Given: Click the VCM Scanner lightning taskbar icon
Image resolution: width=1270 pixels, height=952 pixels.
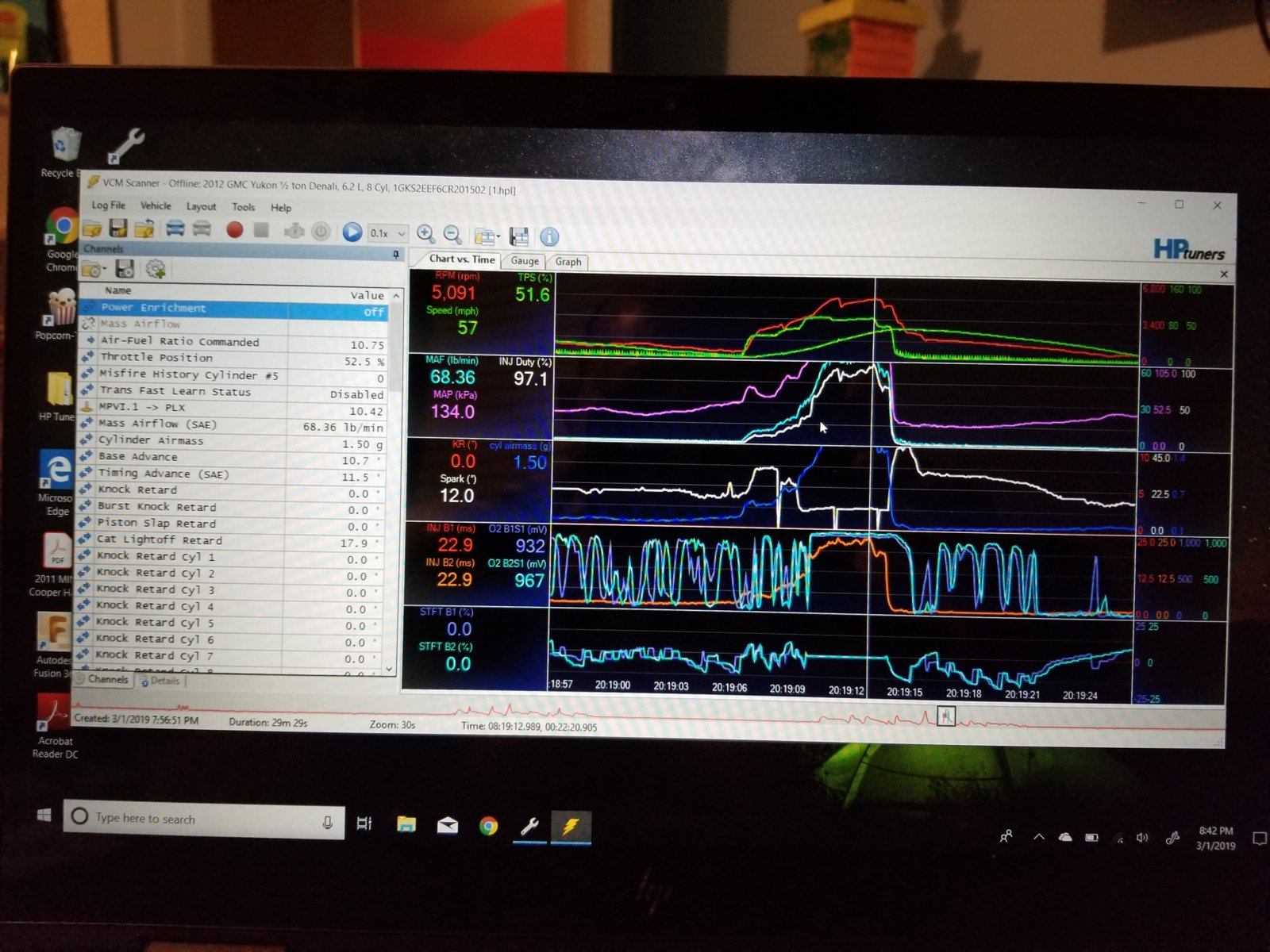Looking at the screenshot, I should pyautogui.click(x=570, y=827).
